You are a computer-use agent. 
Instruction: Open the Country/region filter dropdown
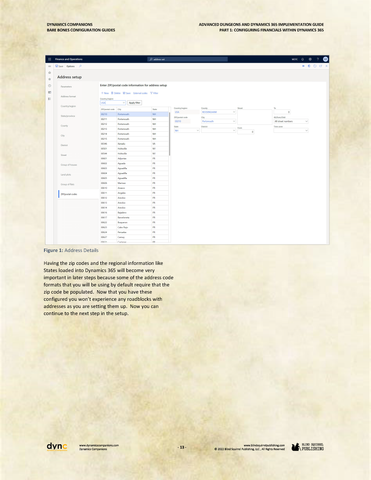tap(113, 103)
